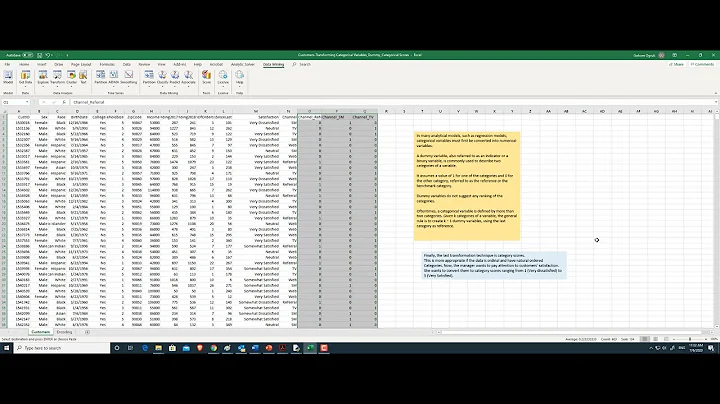Screen dimensions: 720x404
Task: Click zoom in plus button
Action: (x=706, y=339)
